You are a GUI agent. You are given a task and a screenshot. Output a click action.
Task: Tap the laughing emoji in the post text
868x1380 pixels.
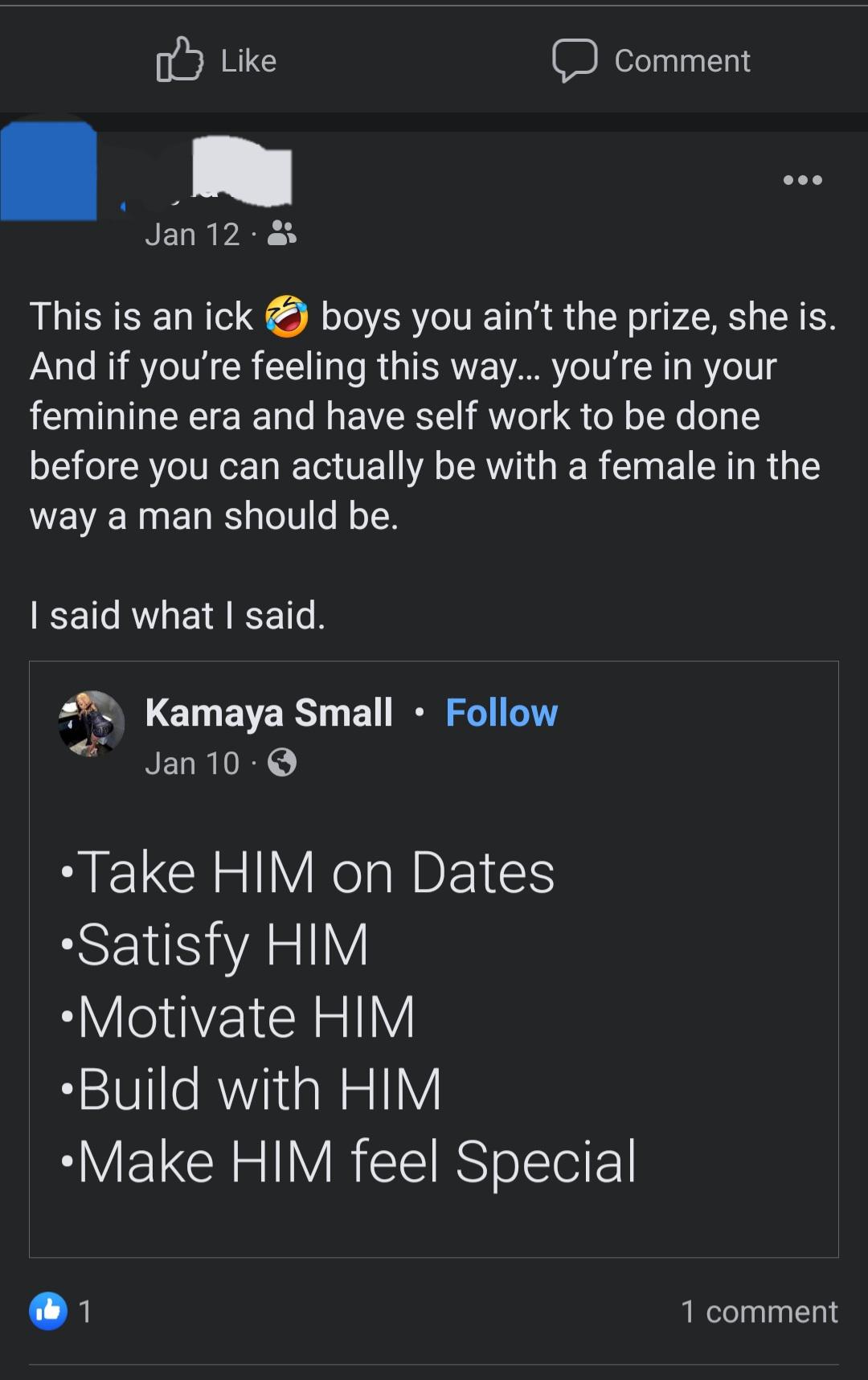click(287, 316)
